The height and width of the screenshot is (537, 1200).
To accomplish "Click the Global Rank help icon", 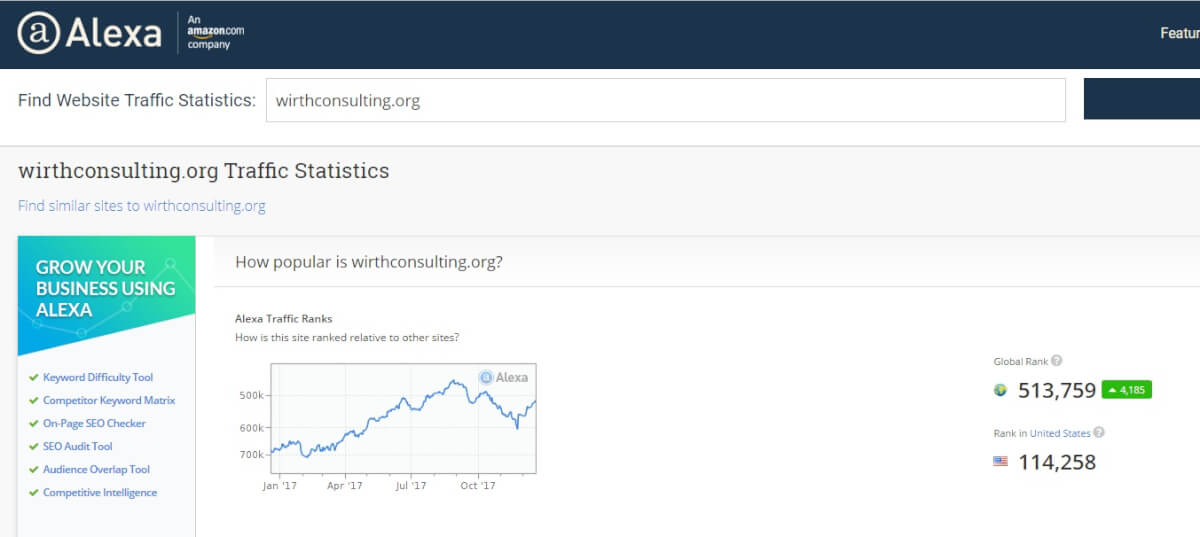I will (1057, 361).
